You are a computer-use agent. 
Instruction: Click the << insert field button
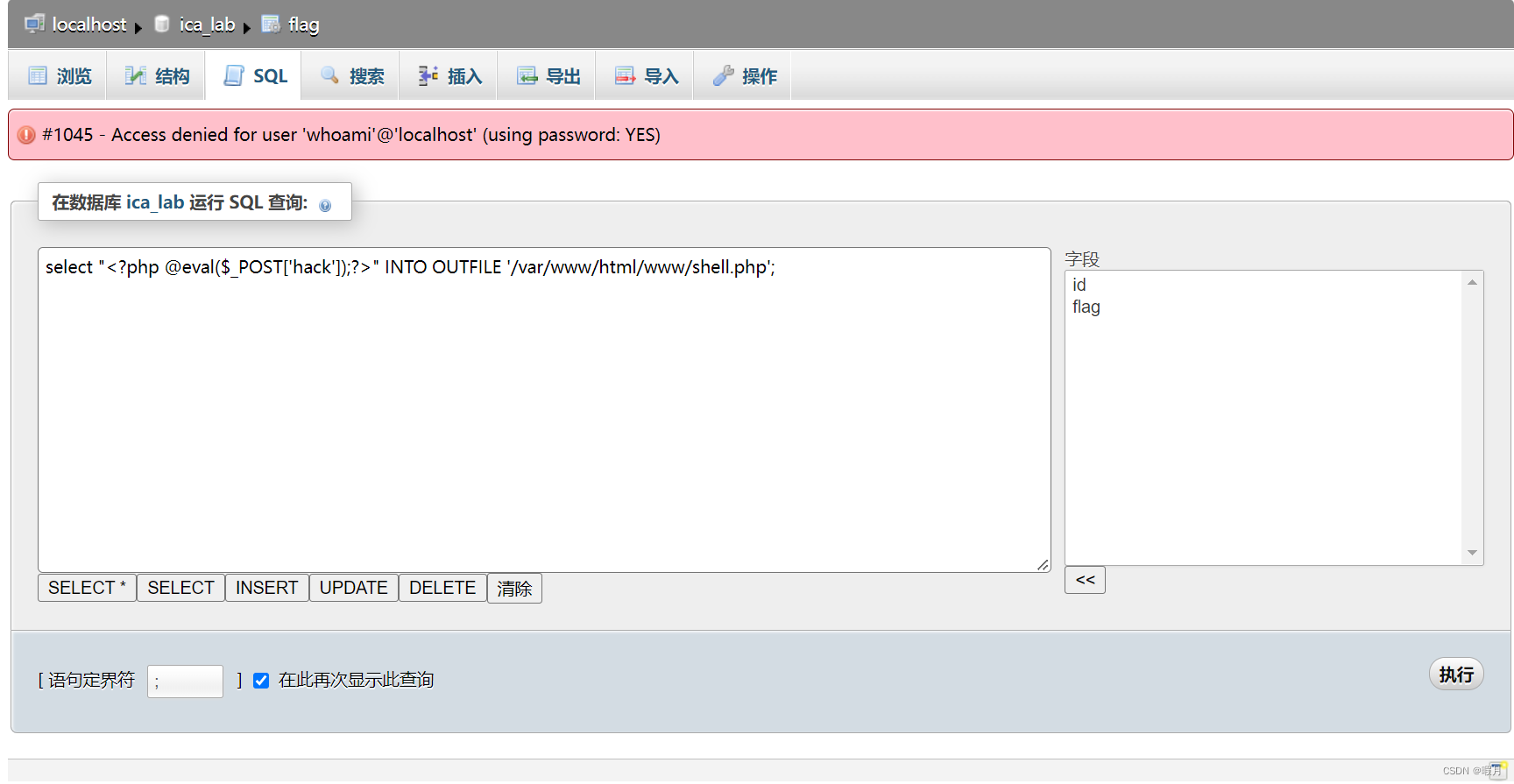coord(1085,580)
